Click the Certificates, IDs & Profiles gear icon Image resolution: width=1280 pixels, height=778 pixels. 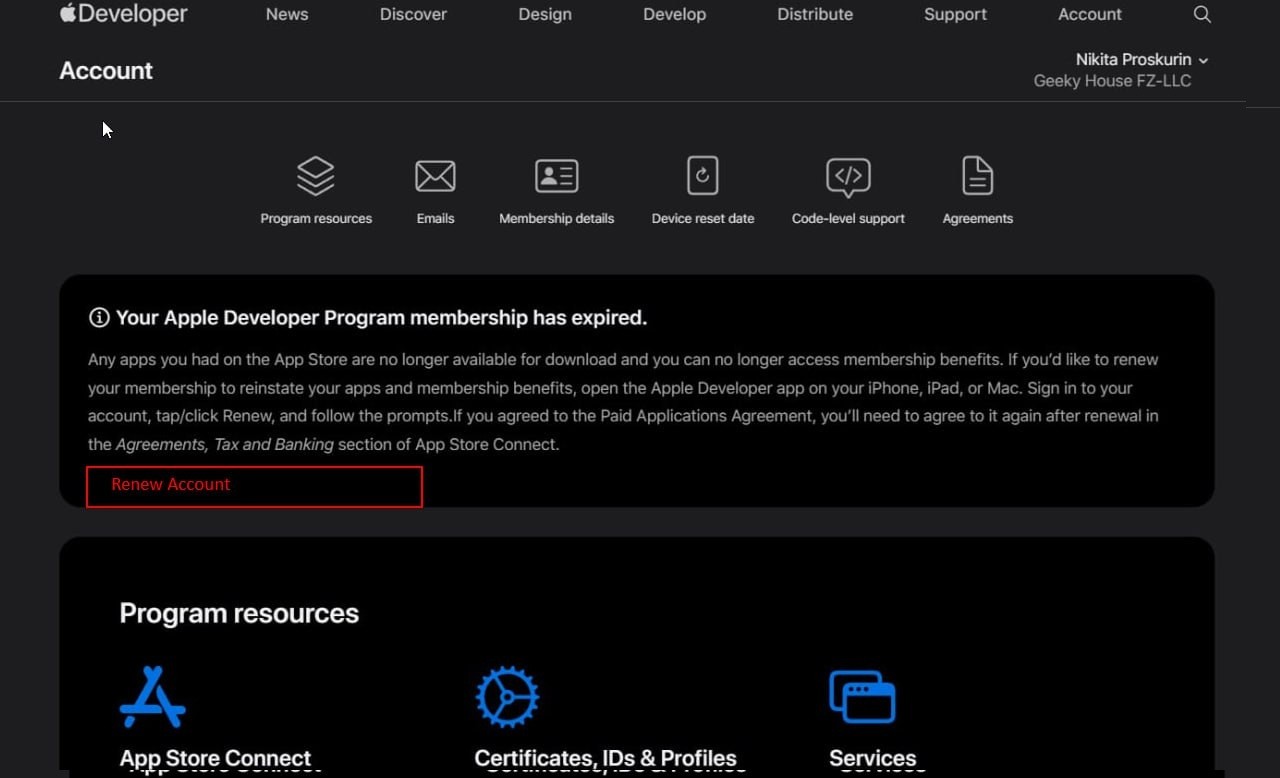507,697
